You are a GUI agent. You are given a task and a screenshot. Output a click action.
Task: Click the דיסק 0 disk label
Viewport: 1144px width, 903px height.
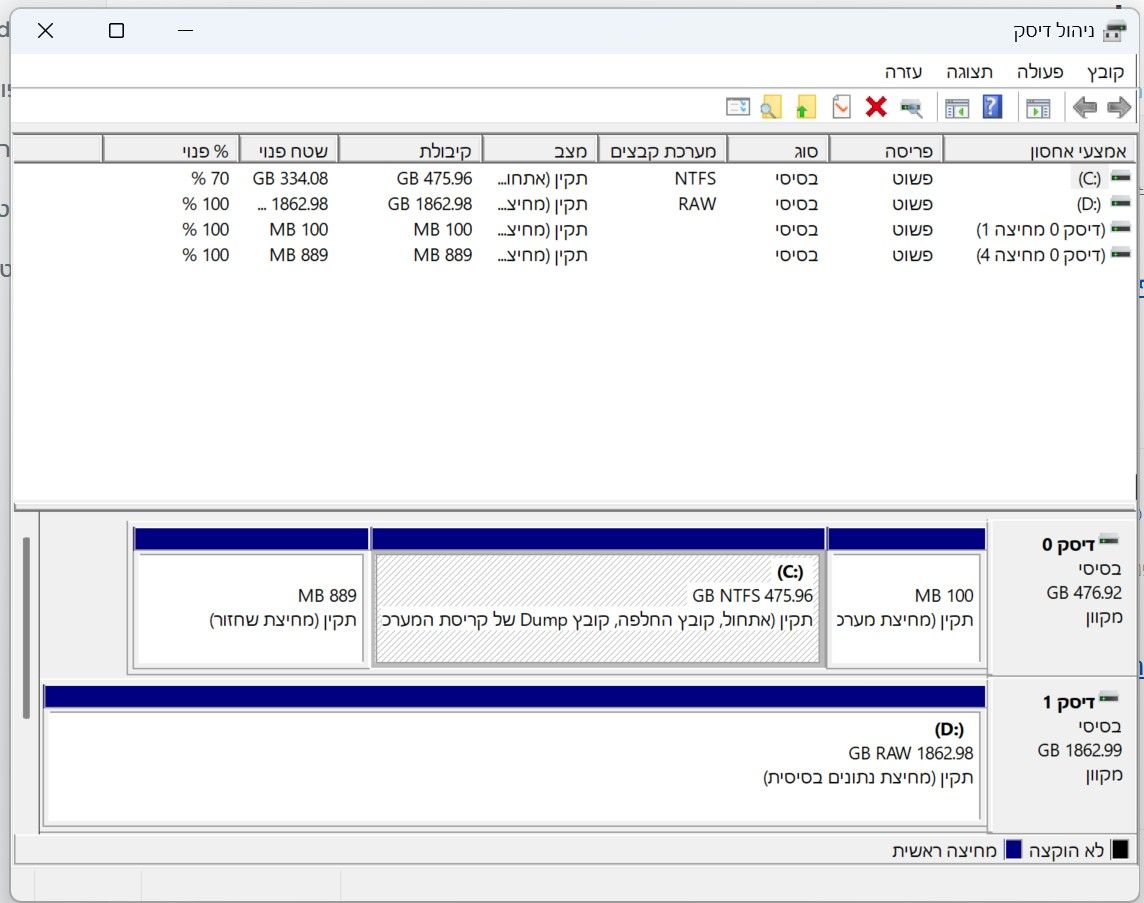(x=1068, y=544)
